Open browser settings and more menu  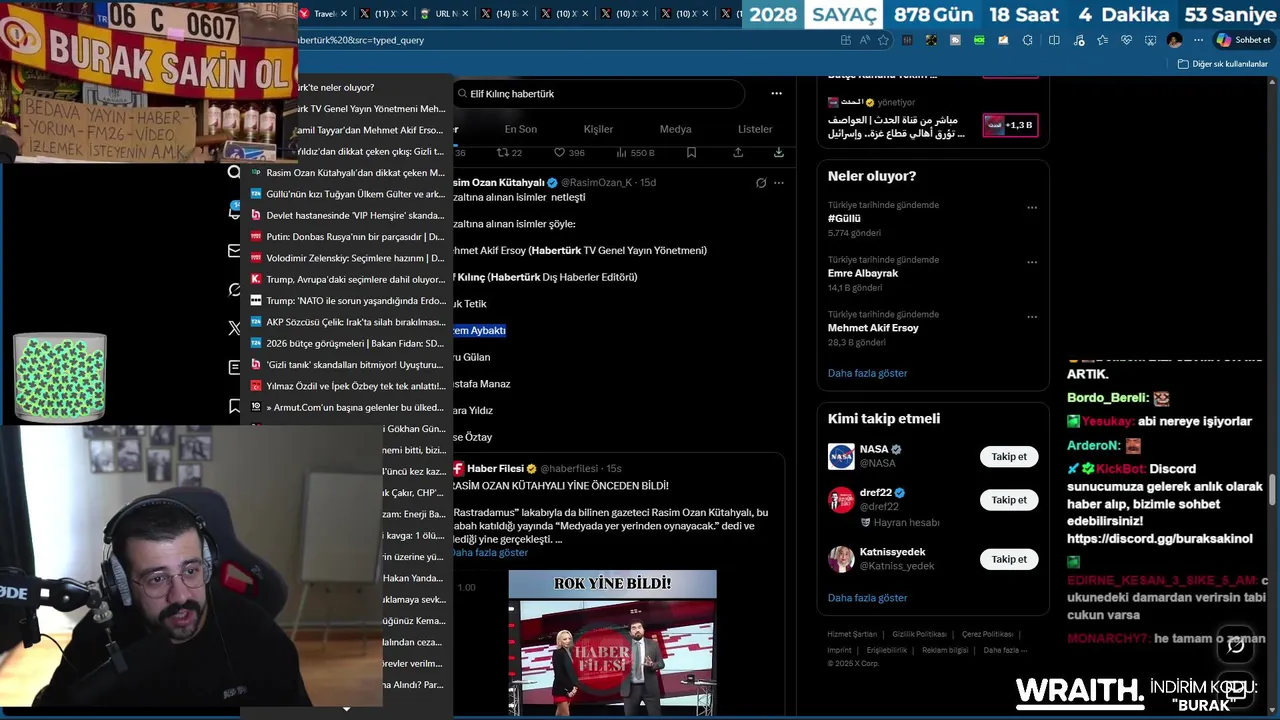(x=1198, y=40)
